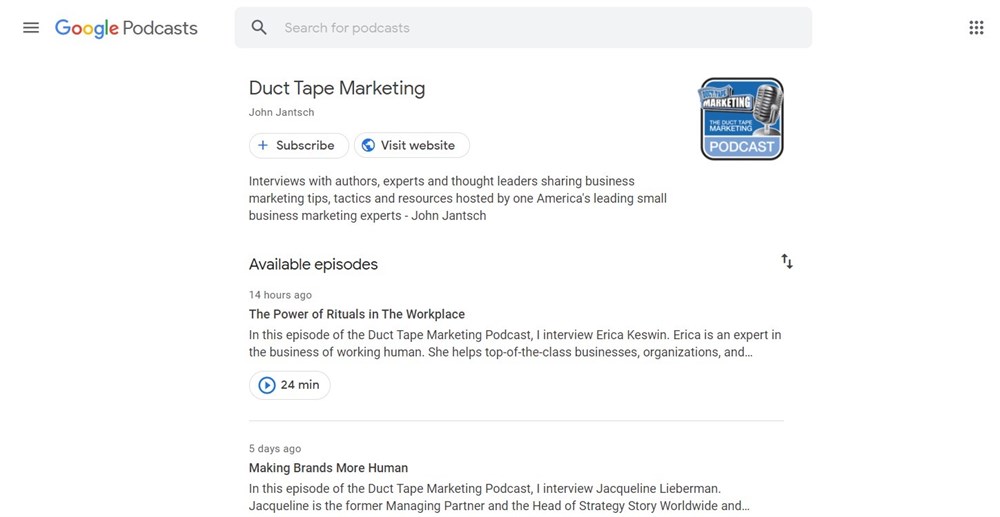Click the Jacqueline Lieberman episode description

[x=499, y=497]
